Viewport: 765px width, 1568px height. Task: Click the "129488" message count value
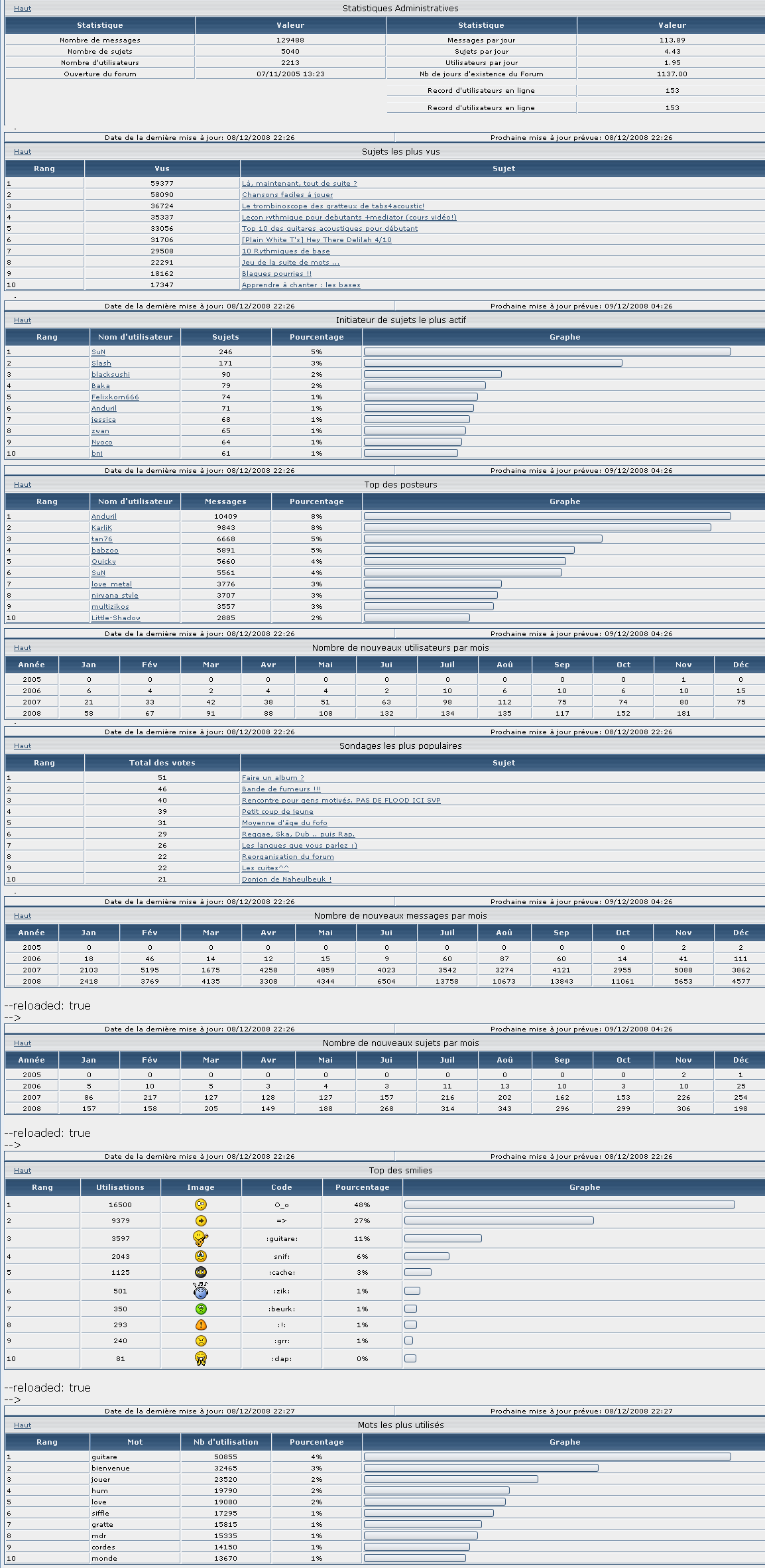(290, 40)
